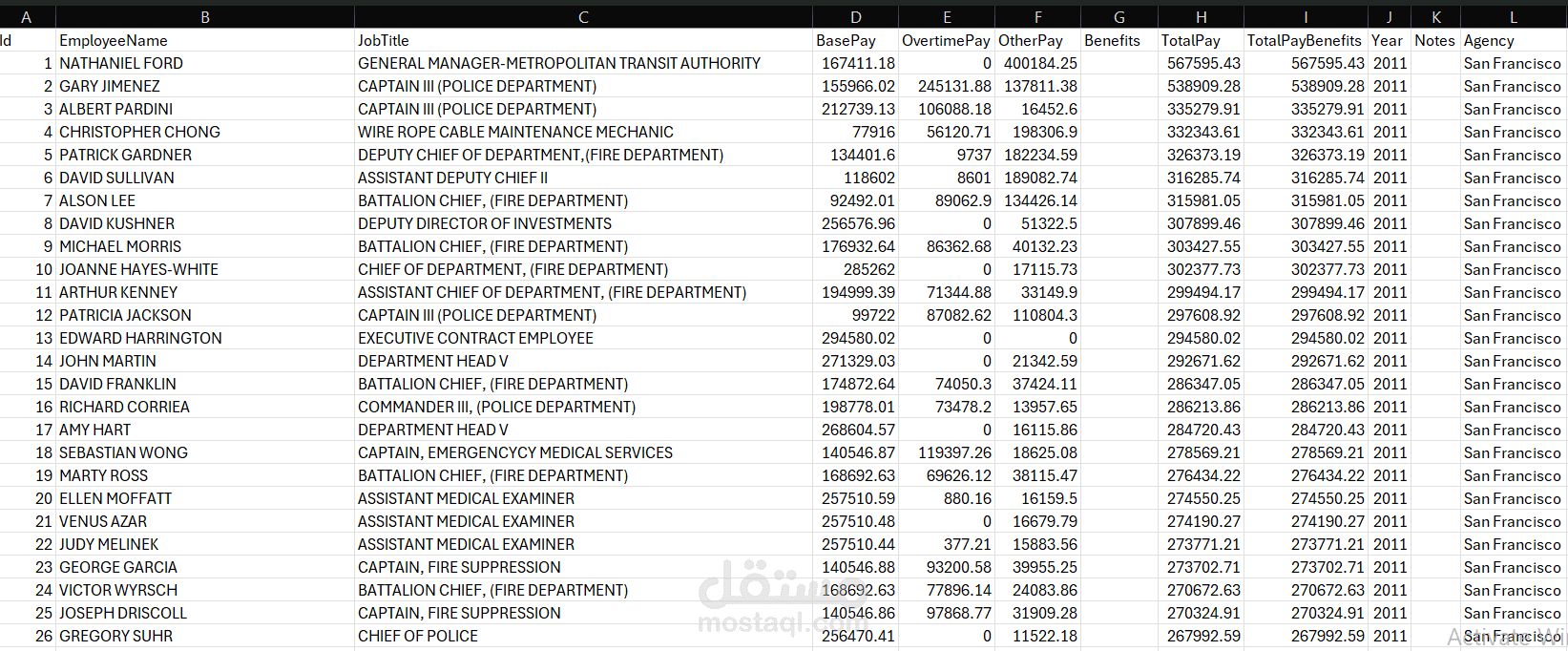
Task: Select the column G header
Action: click(1119, 17)
